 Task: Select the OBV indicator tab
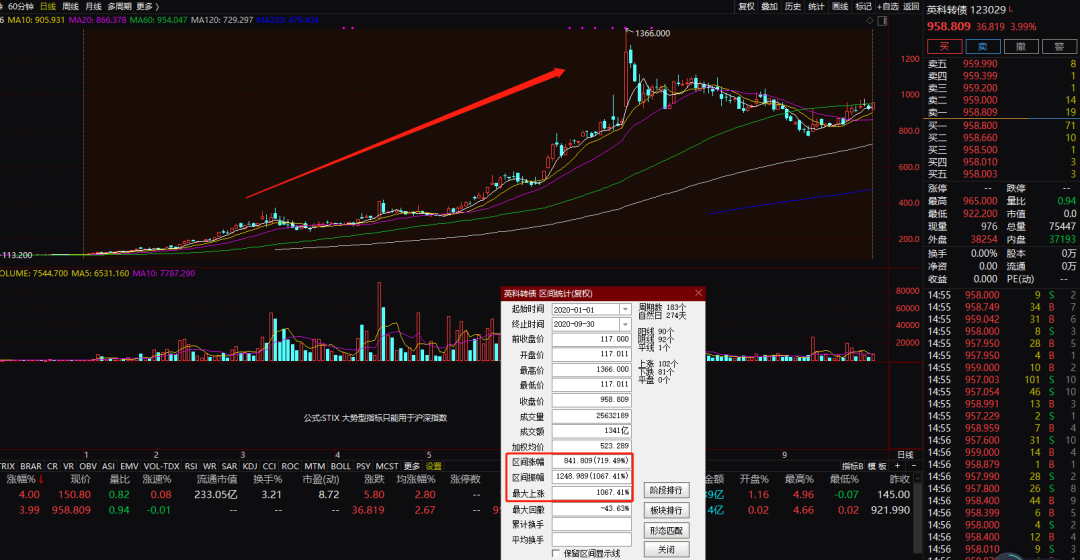click(x=88, y=466)
